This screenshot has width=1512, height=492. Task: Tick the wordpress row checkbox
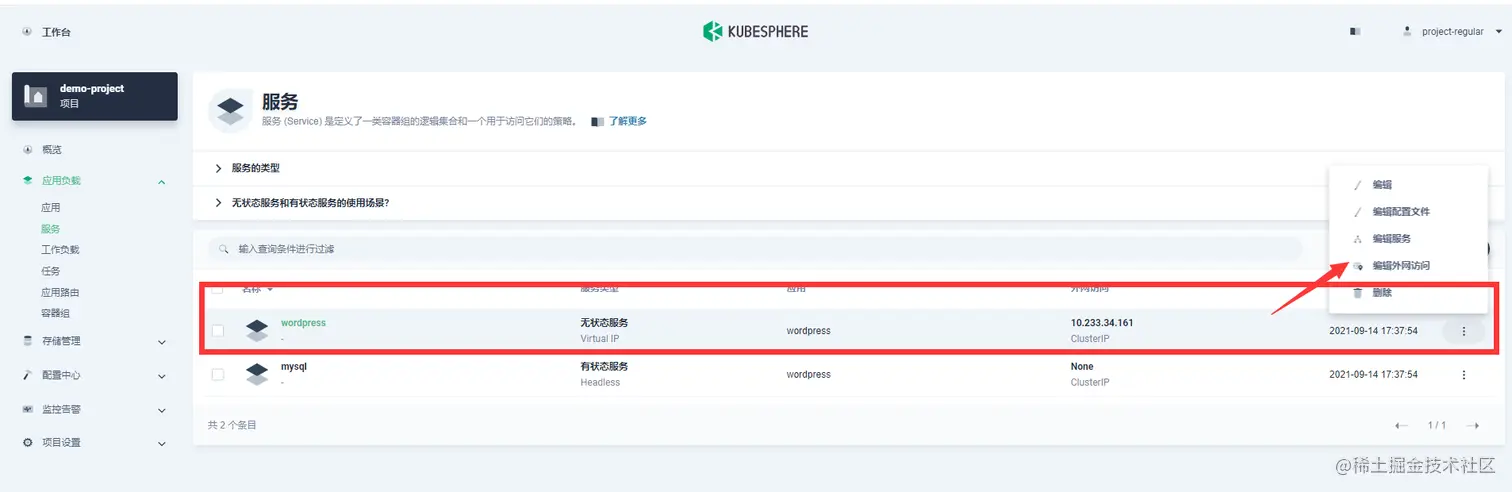click(217, 331)
